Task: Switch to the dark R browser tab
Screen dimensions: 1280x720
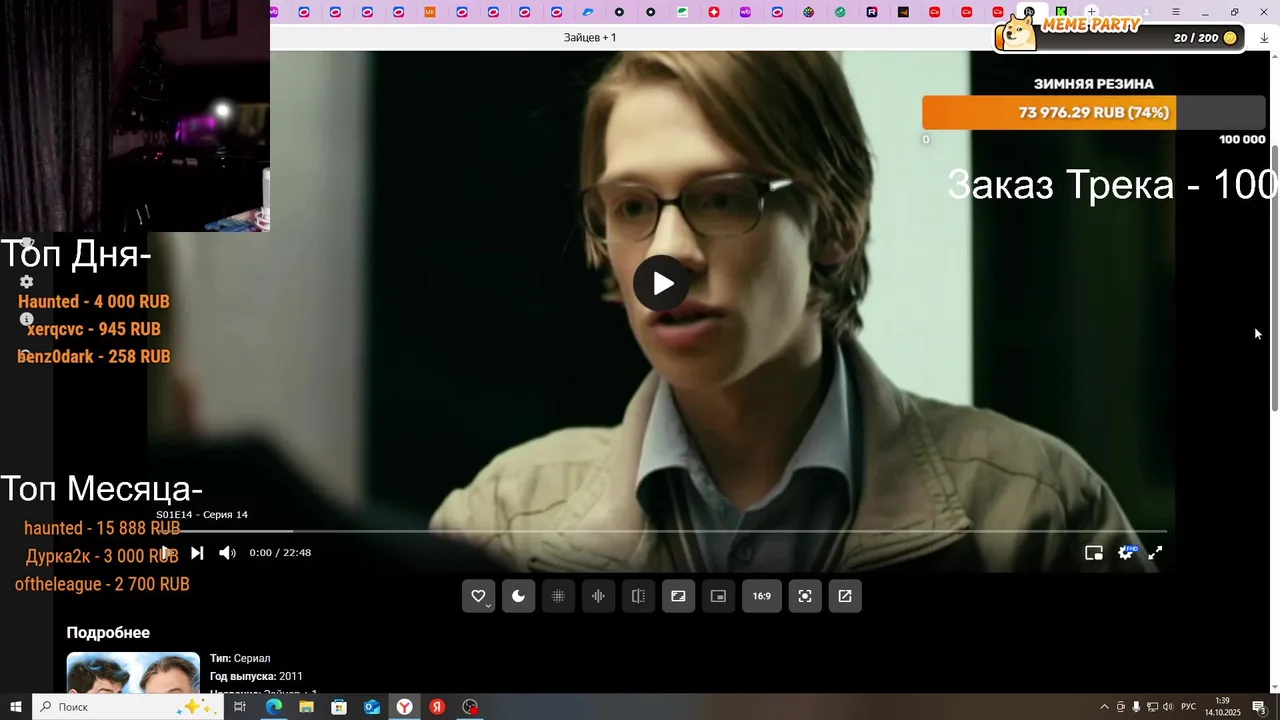Action: [x=872, y=12]
